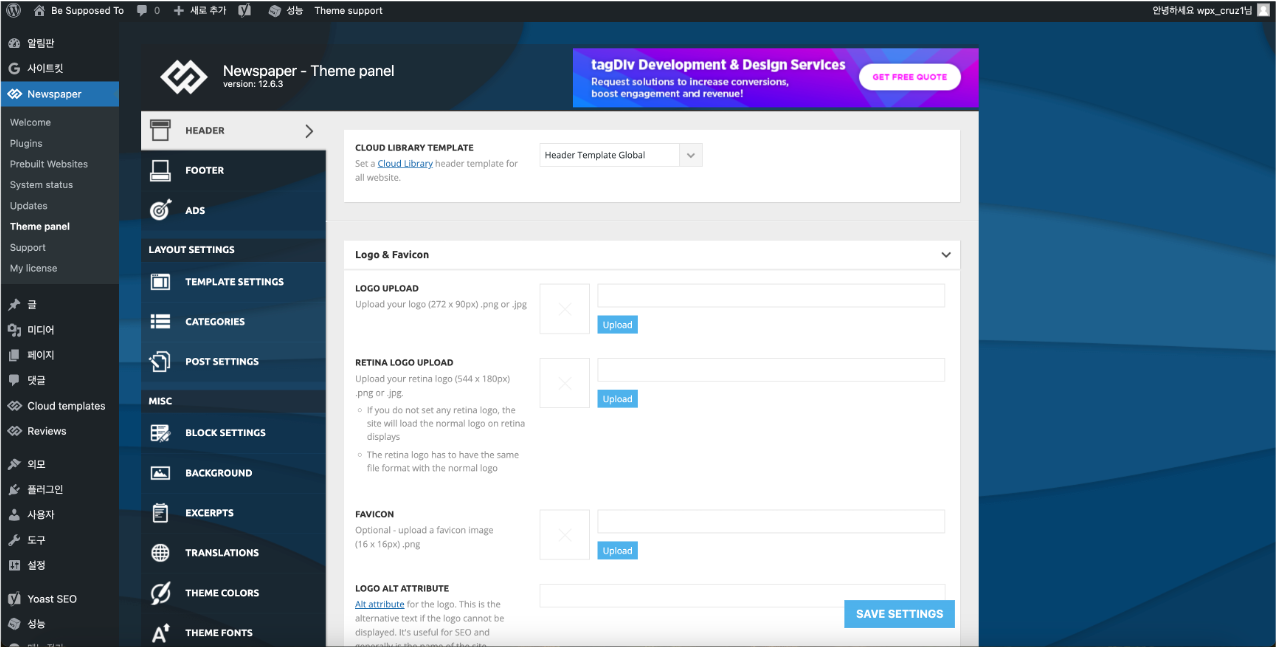Click the Ads target icon
Image resolution: width=1277 pixels, height=647 pixels.
click(160, 210)
